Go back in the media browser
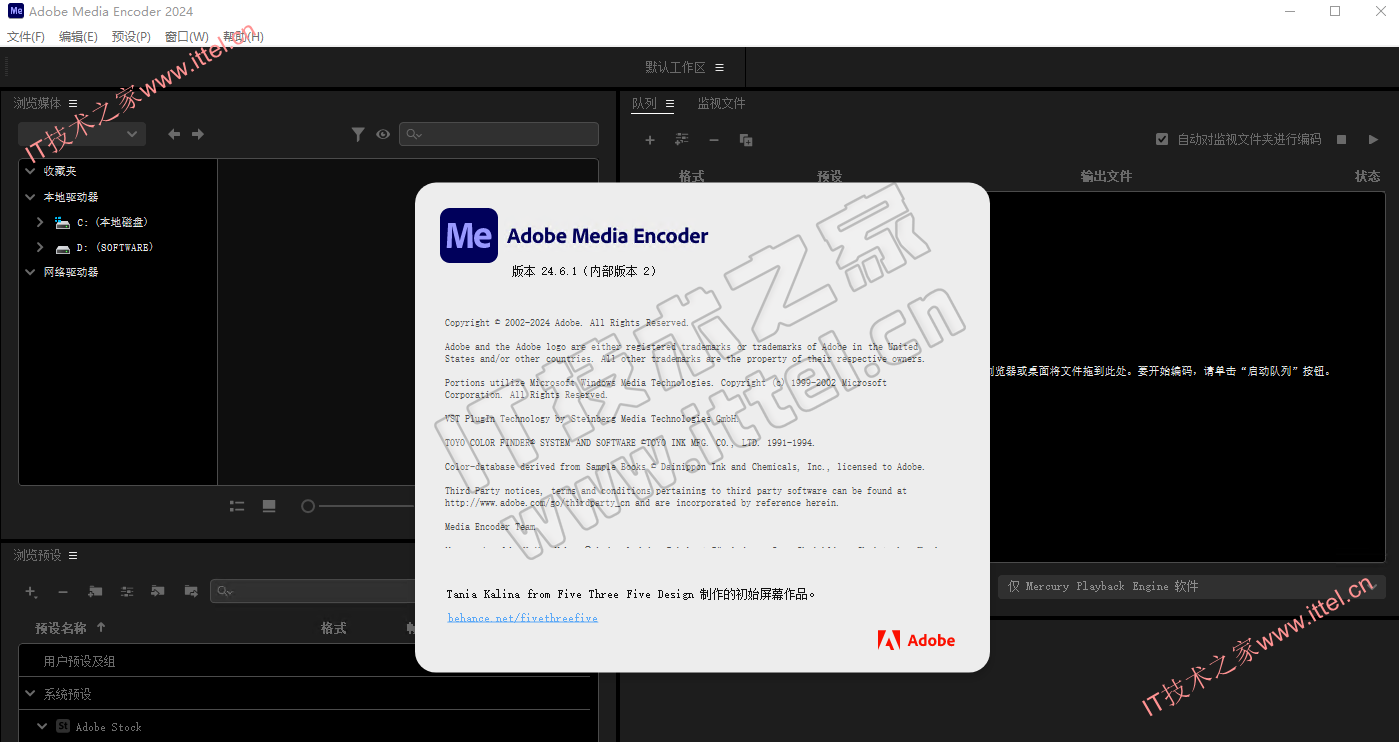Image resolution: width=1399 pixels, height=742 pixels. (174, 134)
